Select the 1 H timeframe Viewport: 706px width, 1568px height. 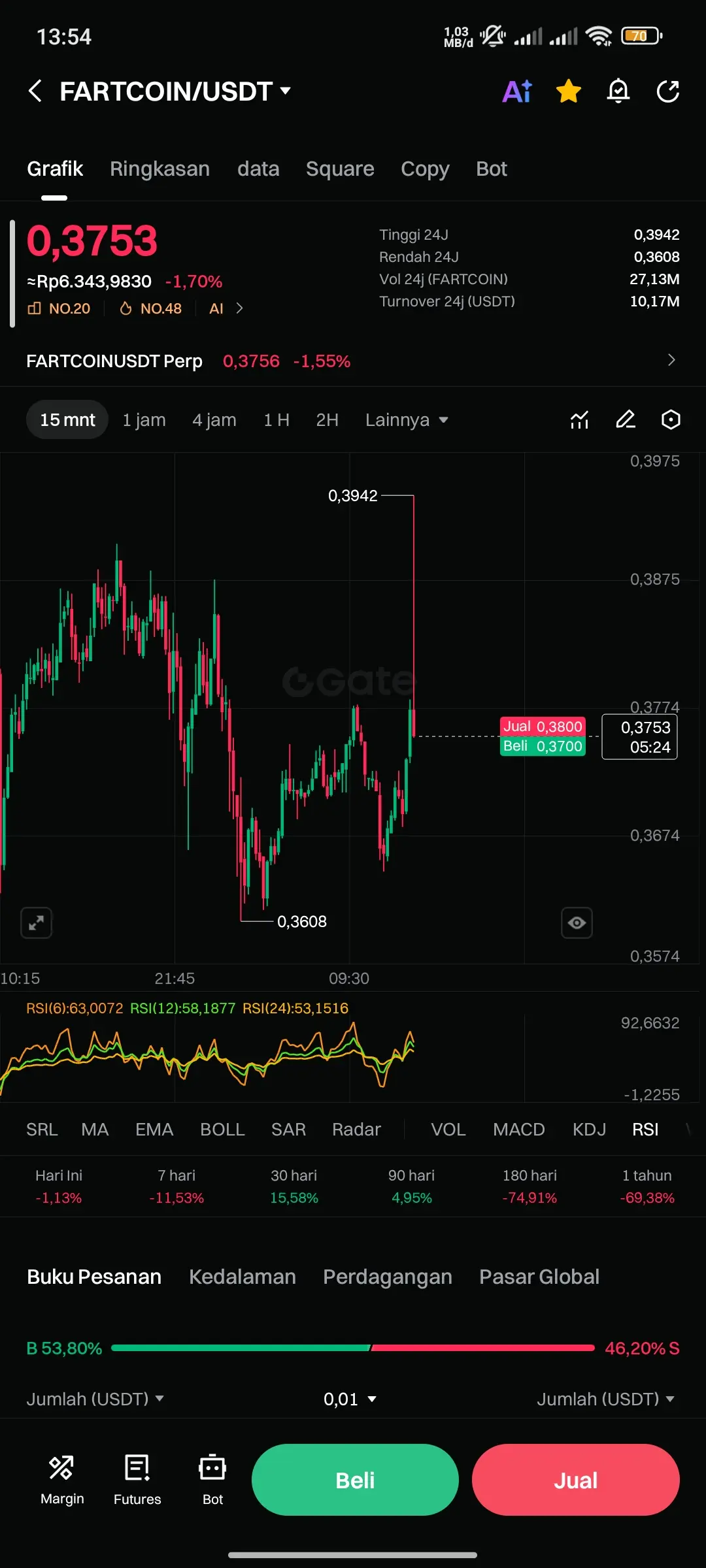tap(277, 419)
